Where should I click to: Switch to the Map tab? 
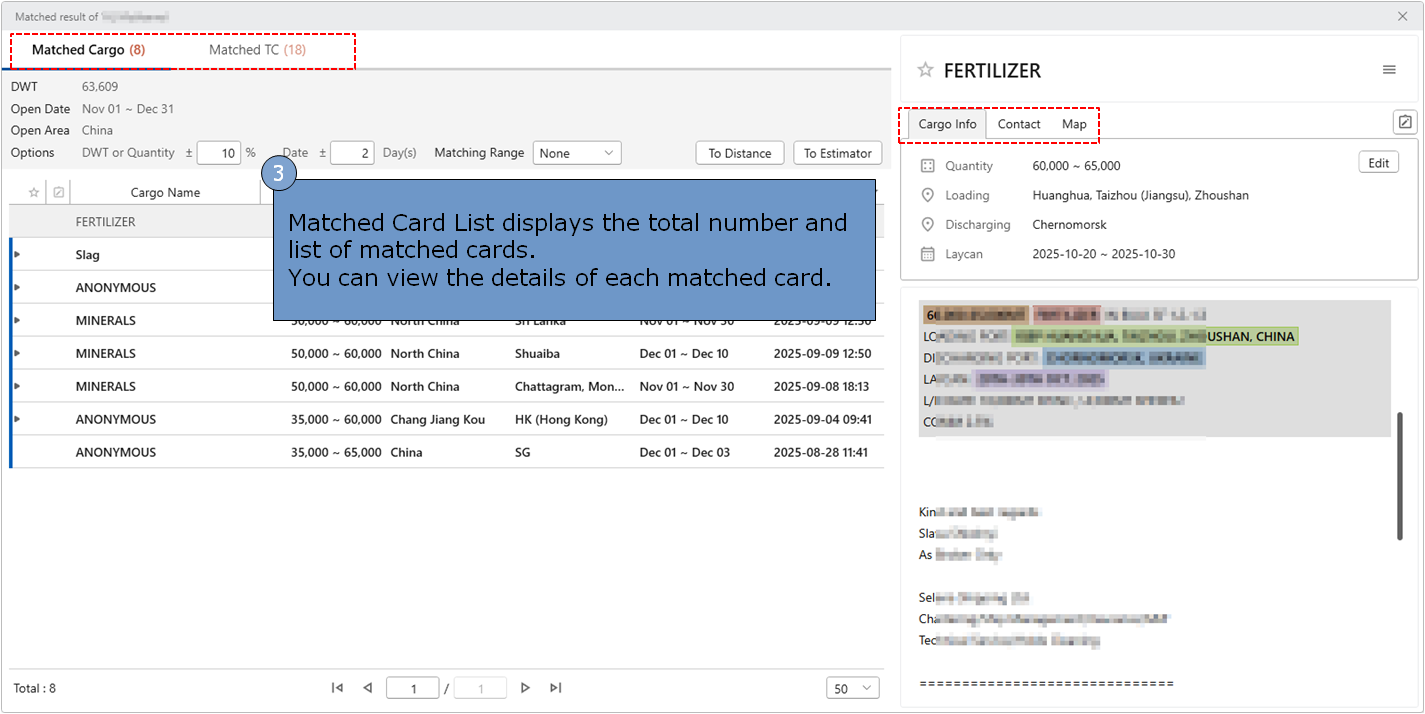click(x=1074, y=124)
